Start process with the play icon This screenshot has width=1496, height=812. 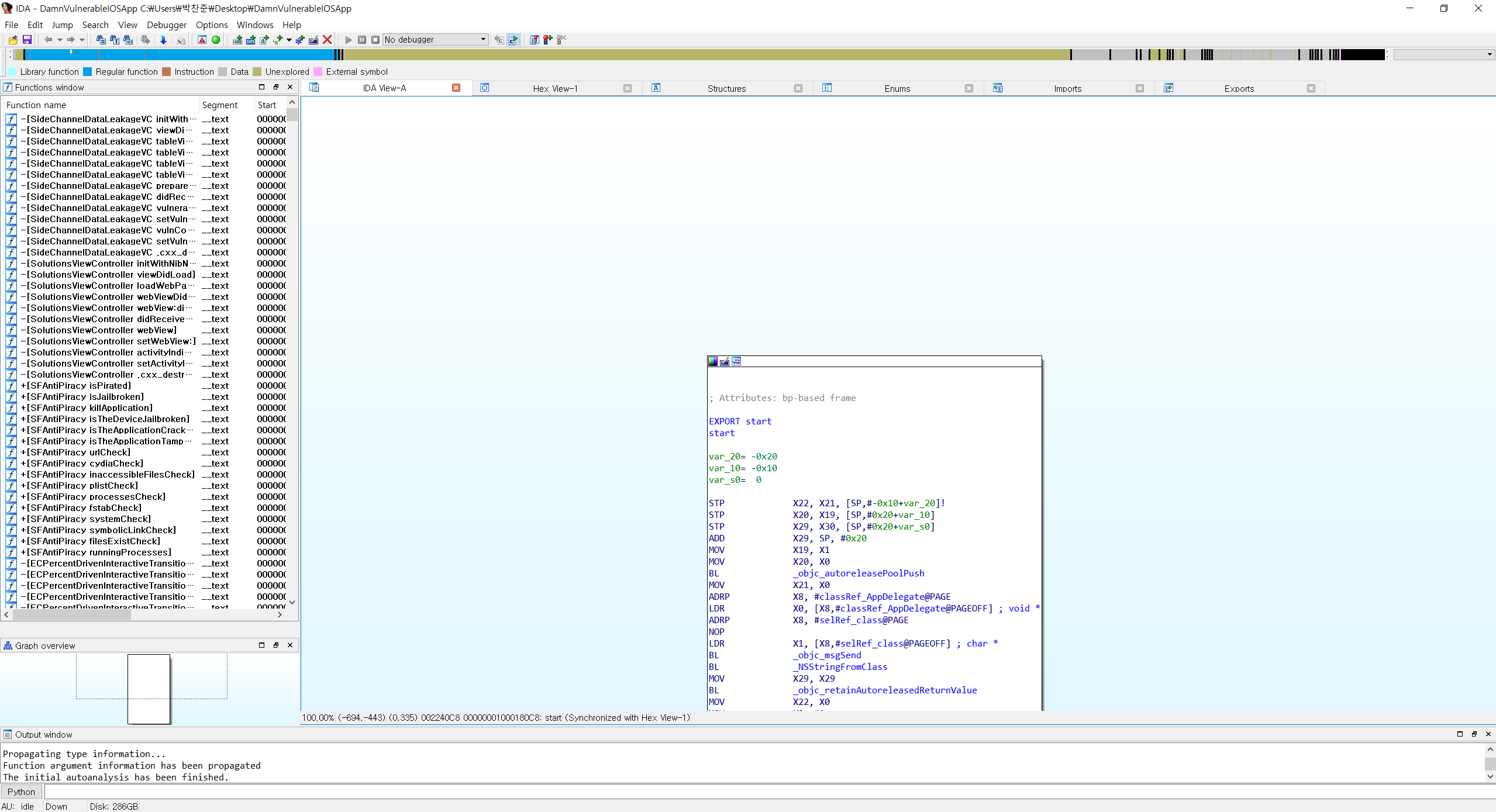349,40
